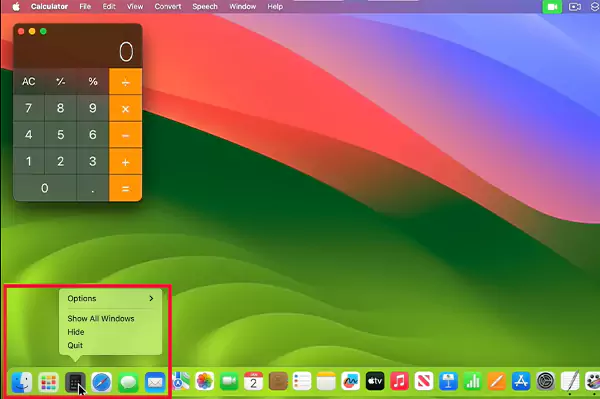The width and height of the screenshot is (600, 399).
Task: Open TextEdit from the Dock
Action: [570, 381]
